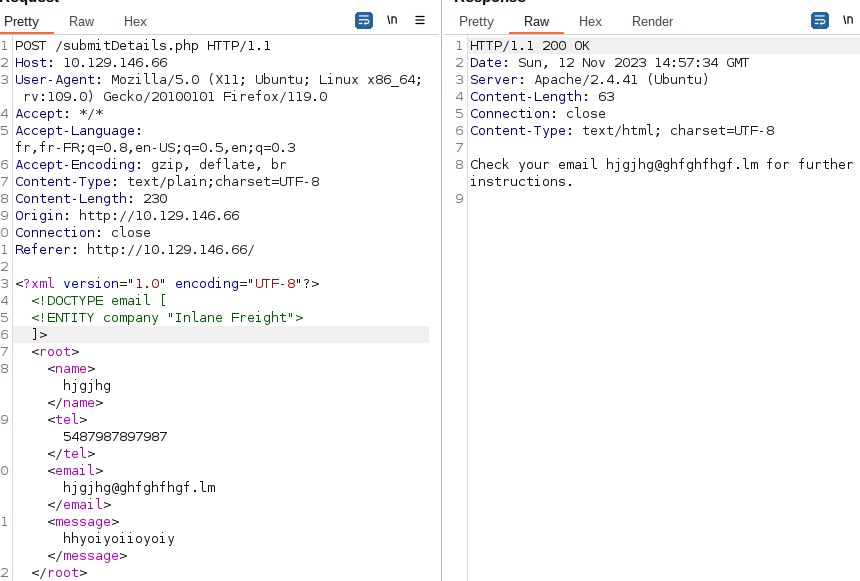Select the Raw tab in request panel
Image resolution: width=860 pixels, height=581 pixels.
click(x=81, y=21)
